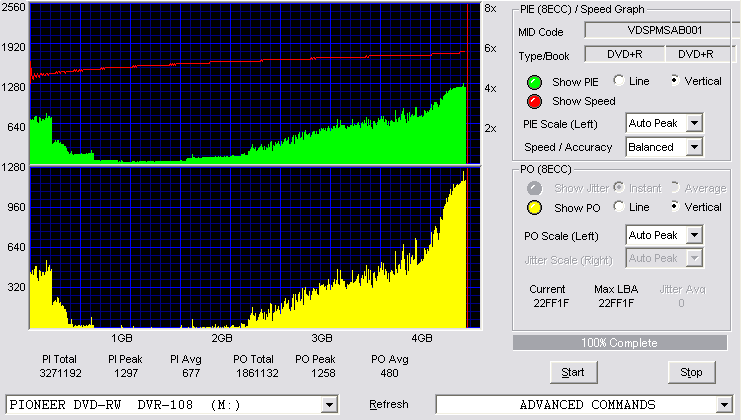
Task: Toggle the green Show PIE indicator
Action: coord(534,82)
